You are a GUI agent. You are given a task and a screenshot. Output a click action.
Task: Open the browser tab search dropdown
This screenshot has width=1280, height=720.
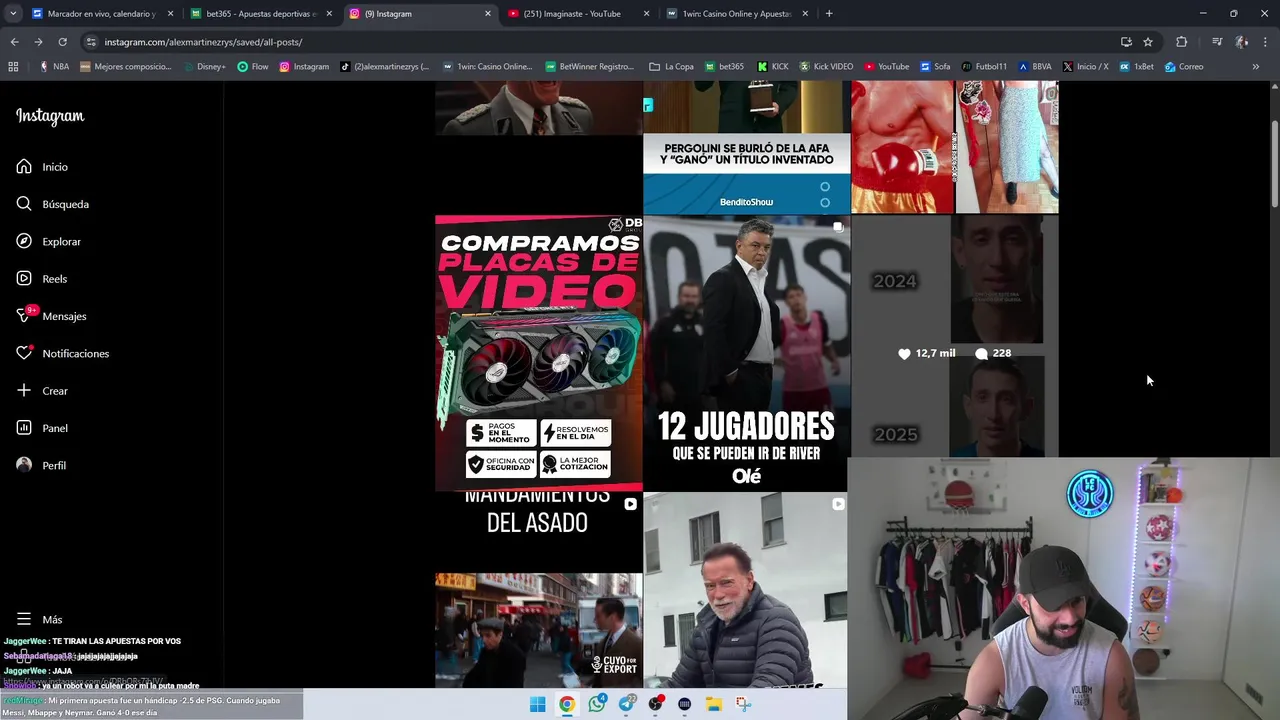coord(13,14)
